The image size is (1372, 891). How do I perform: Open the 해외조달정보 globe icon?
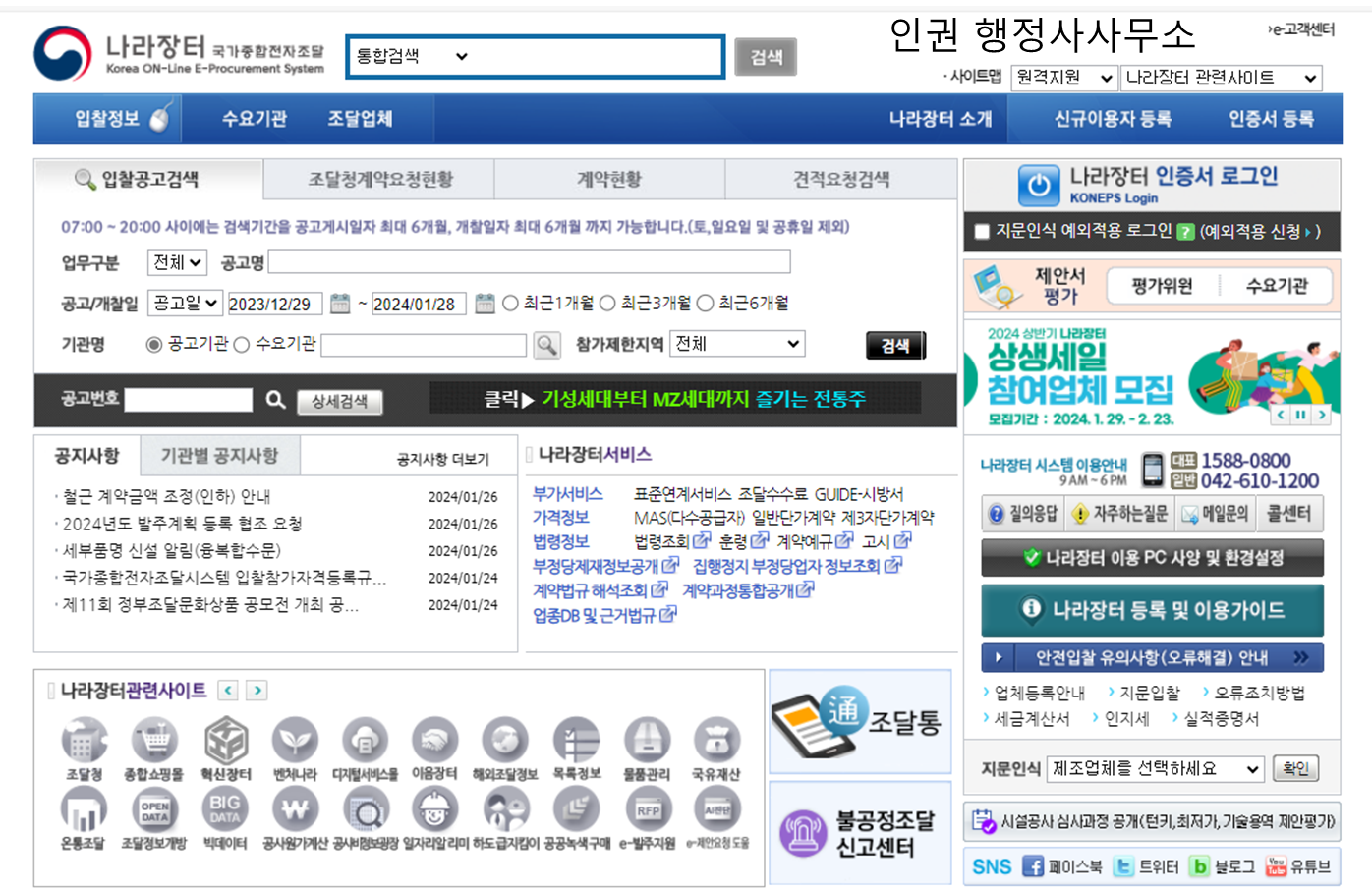505,740
